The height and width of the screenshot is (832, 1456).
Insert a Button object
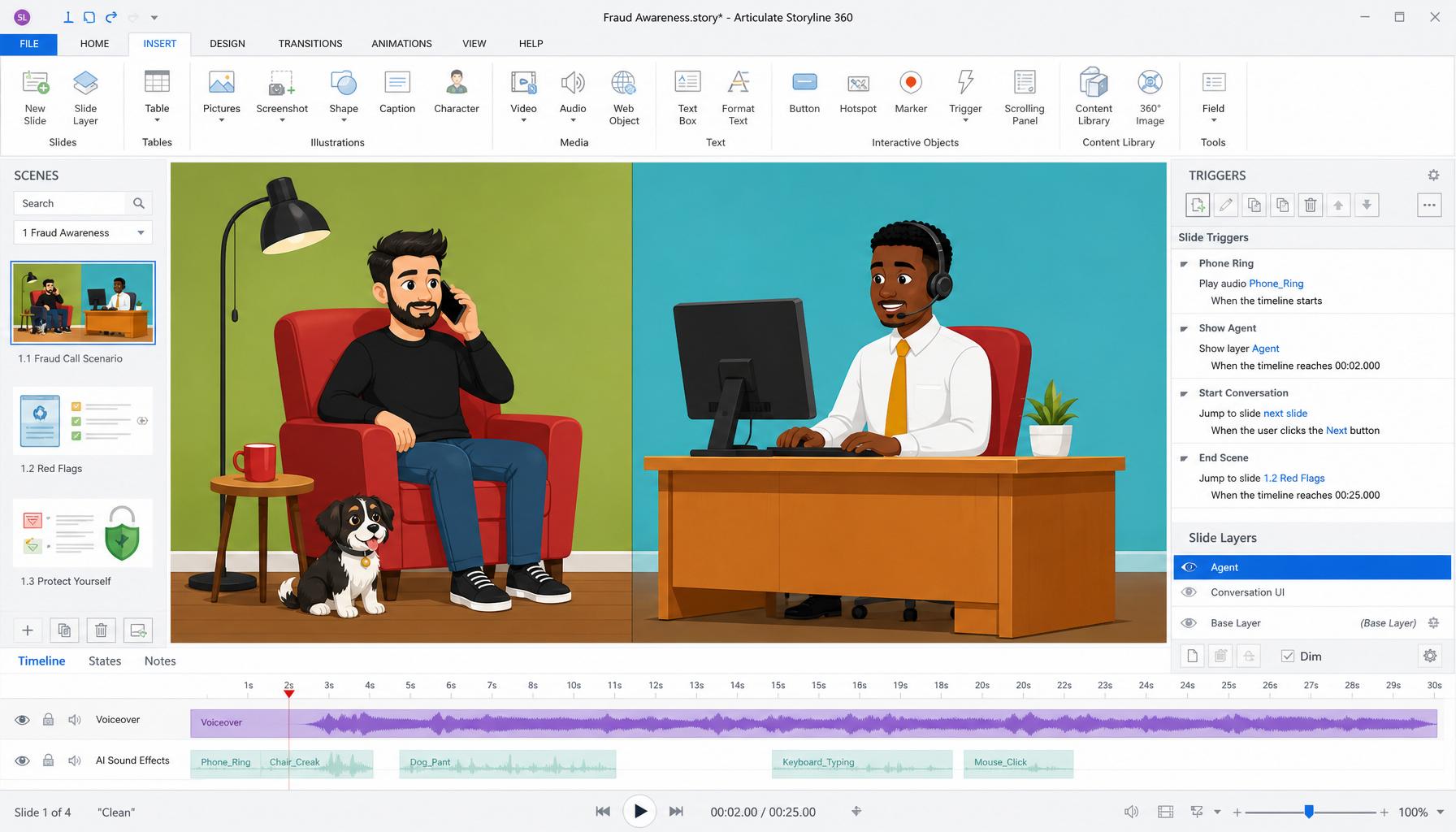pyautogui.click(x=804, y=91)
